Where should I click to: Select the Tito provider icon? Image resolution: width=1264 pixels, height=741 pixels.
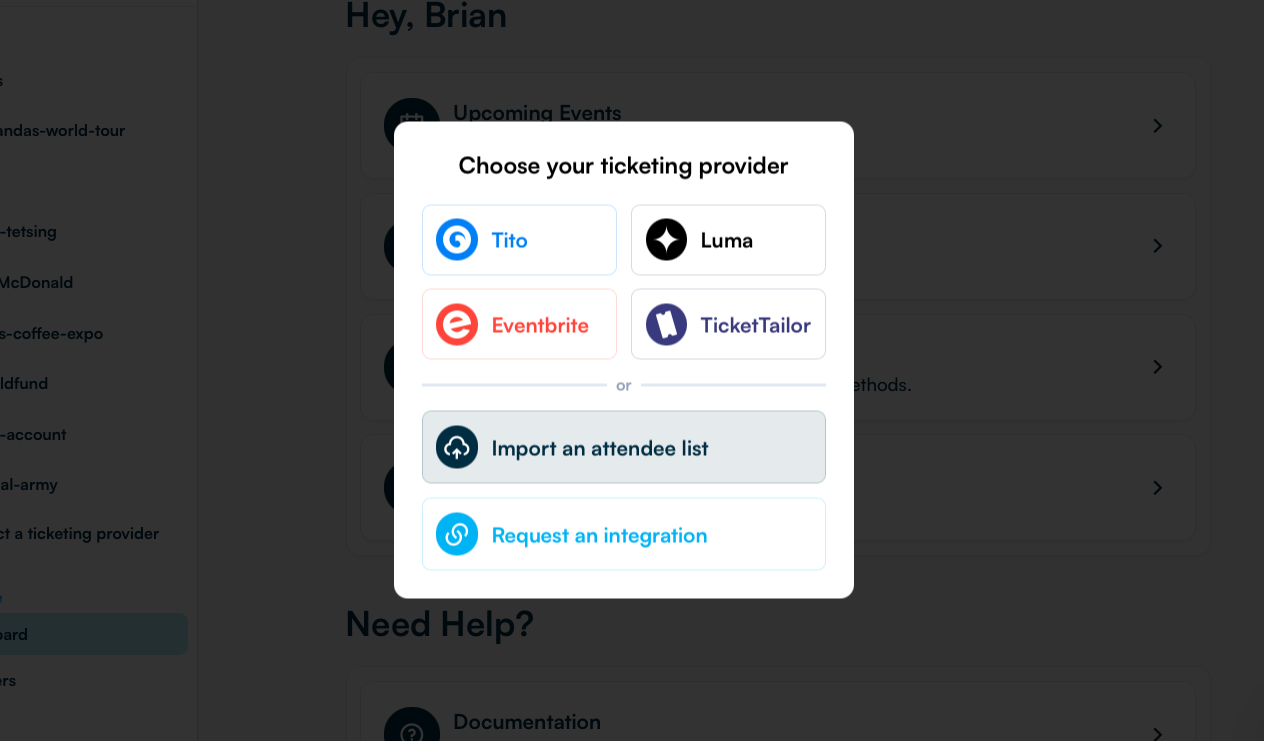(x=456, y=239)
